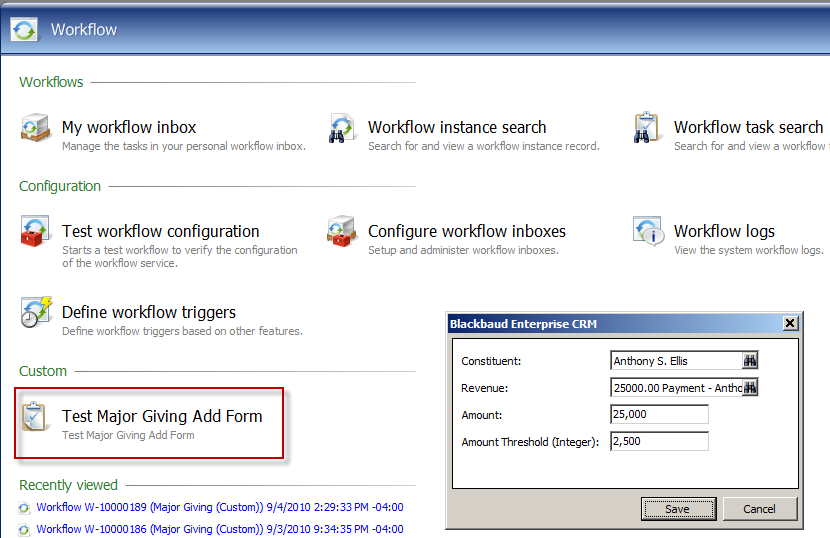Open recently viewed Workflow W-10000189 link
830x538 pixels.
[x=220, y=507]
